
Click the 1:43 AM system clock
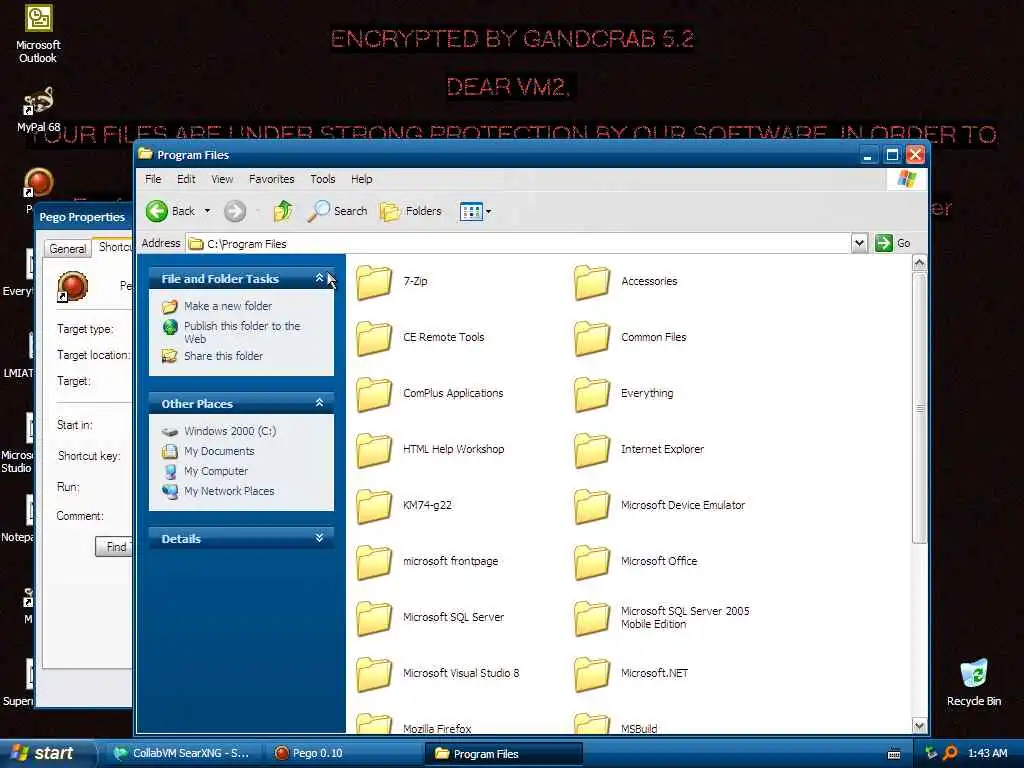tap(987, 753)
